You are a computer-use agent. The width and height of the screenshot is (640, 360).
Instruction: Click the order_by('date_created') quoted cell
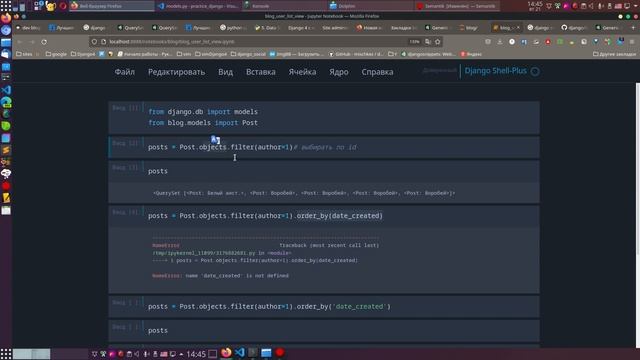324,307
